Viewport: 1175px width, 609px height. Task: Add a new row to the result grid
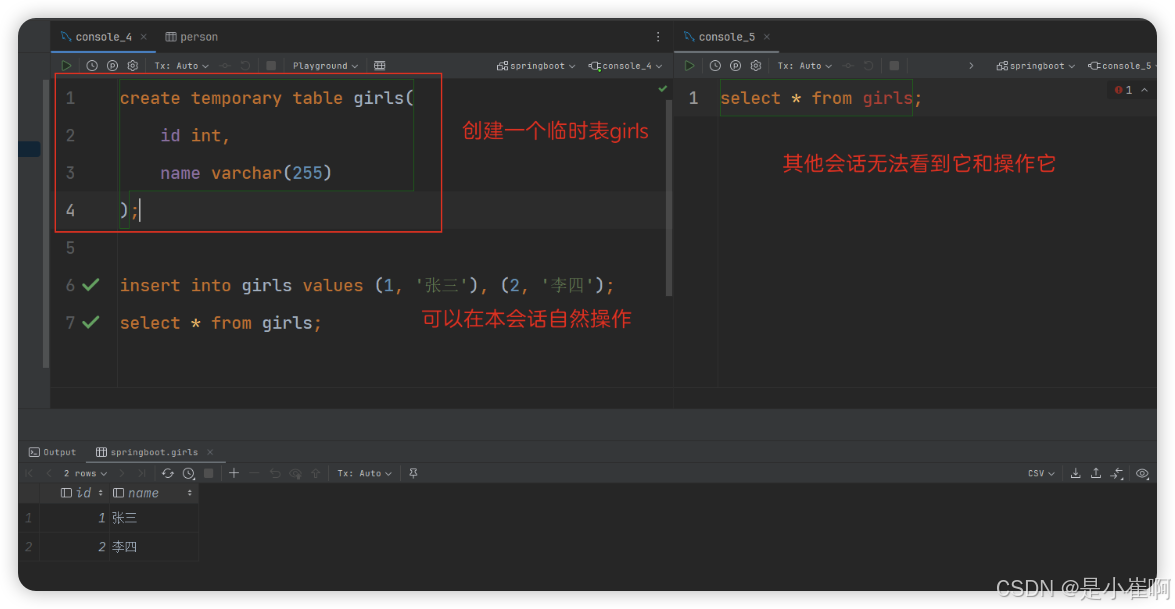point(234,472)
